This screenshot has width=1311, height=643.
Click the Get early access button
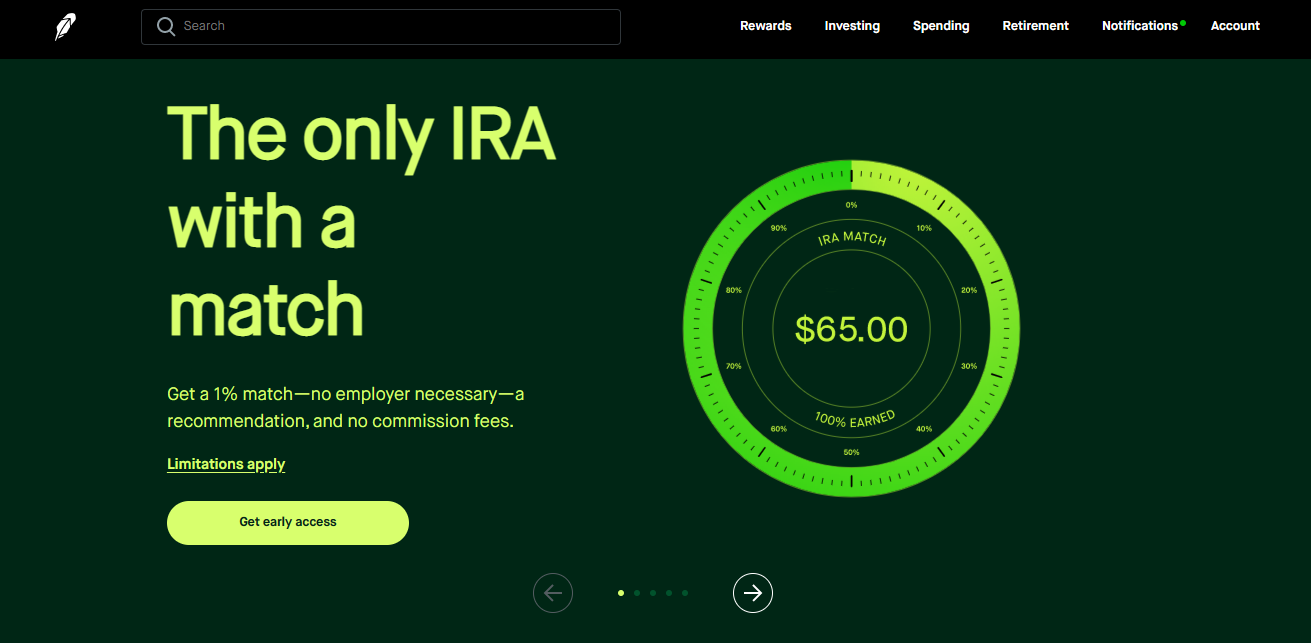click(x=288, y=523)
